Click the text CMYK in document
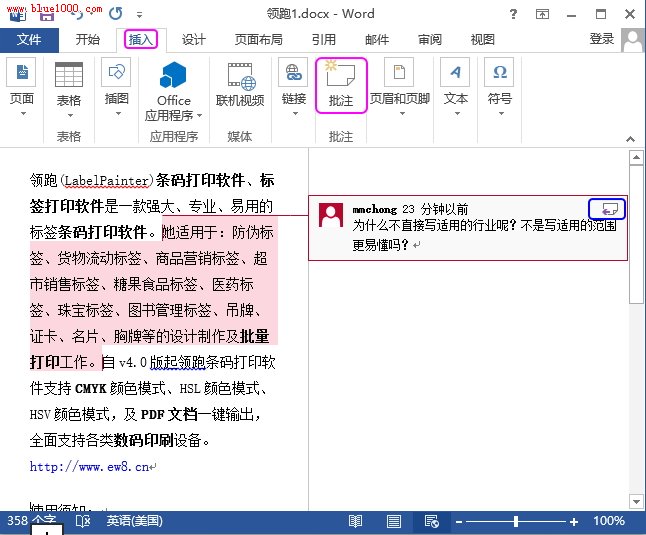 (91, 388)
